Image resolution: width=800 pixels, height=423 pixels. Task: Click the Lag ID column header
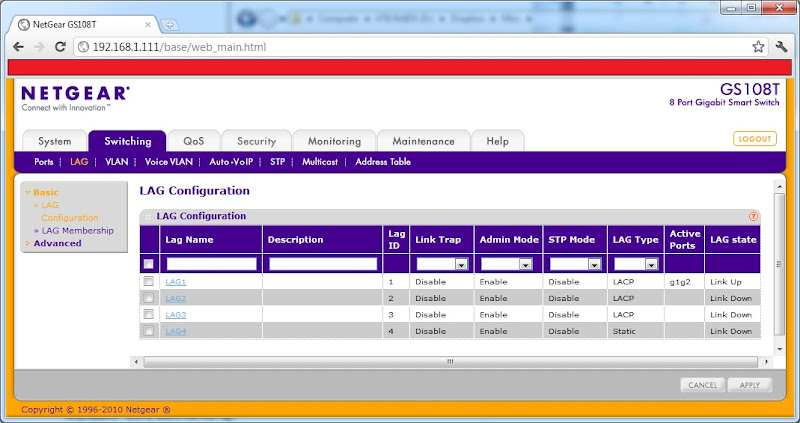click(x=396, y=240)
